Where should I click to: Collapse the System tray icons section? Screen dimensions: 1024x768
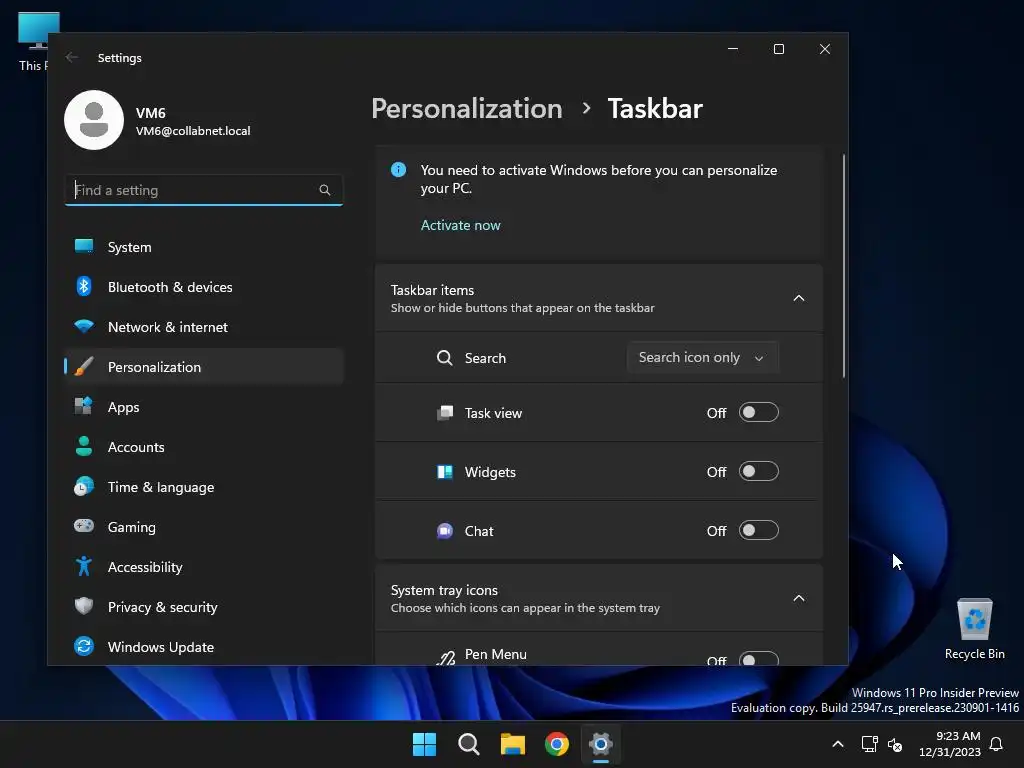pyautogui.click(x=799, y=598)
